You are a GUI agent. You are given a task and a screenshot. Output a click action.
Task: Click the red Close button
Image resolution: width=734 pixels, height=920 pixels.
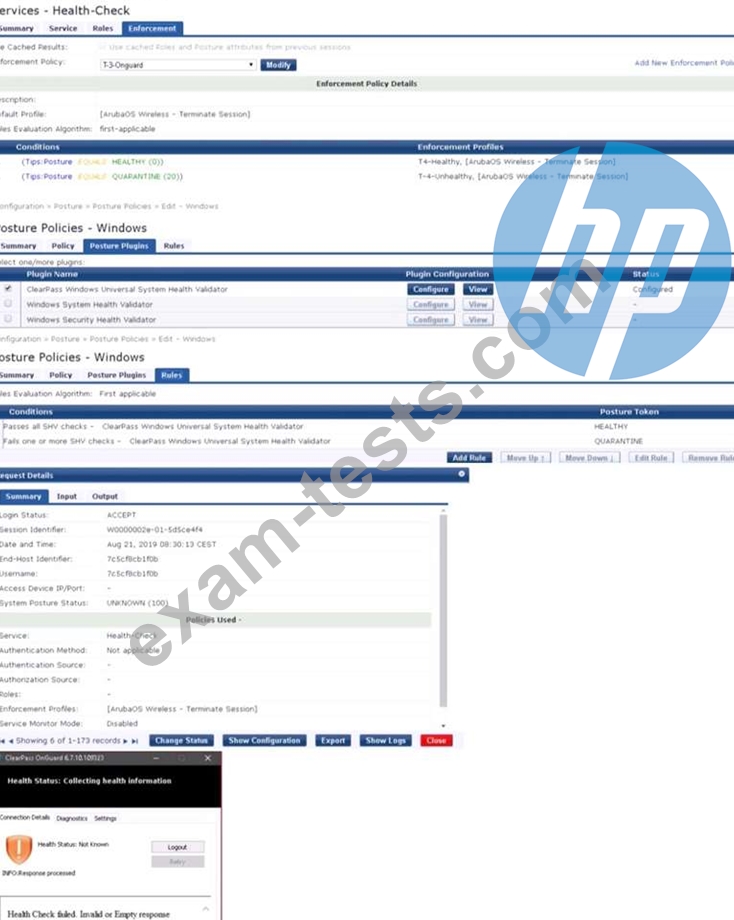pyautogui.click(x=436, y=740)
